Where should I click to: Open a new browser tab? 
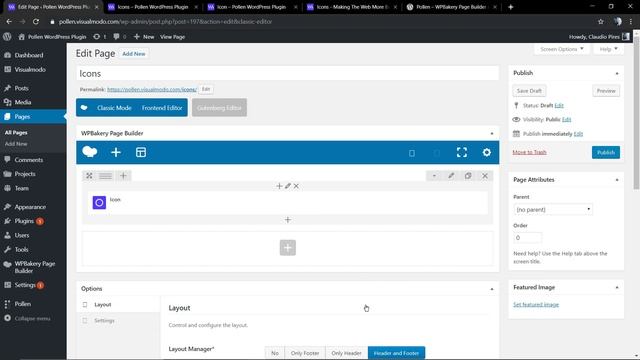(x=510, y=7)
